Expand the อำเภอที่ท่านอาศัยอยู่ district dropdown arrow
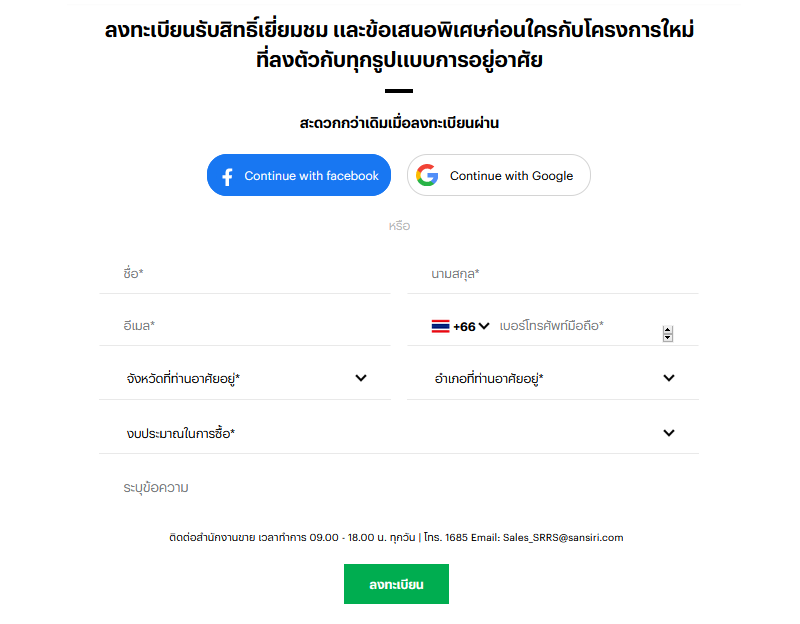 pos(669,378)
